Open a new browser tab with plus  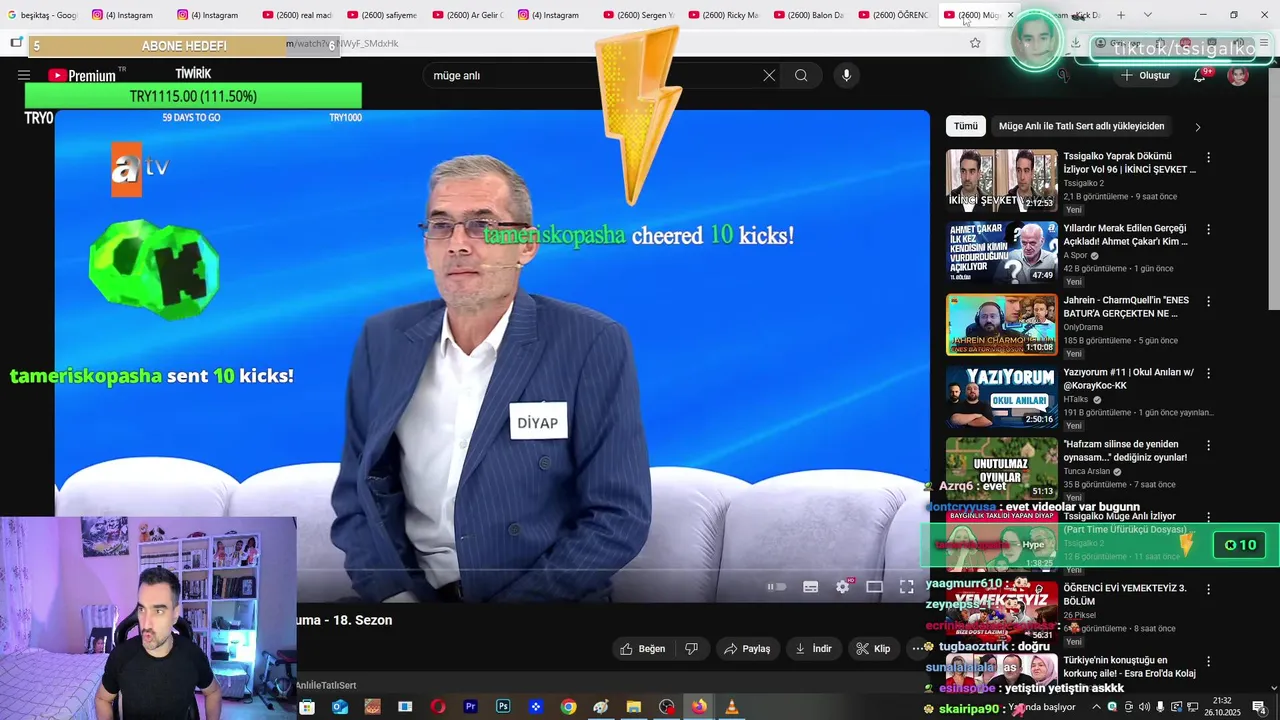[x=1121, y=15]
